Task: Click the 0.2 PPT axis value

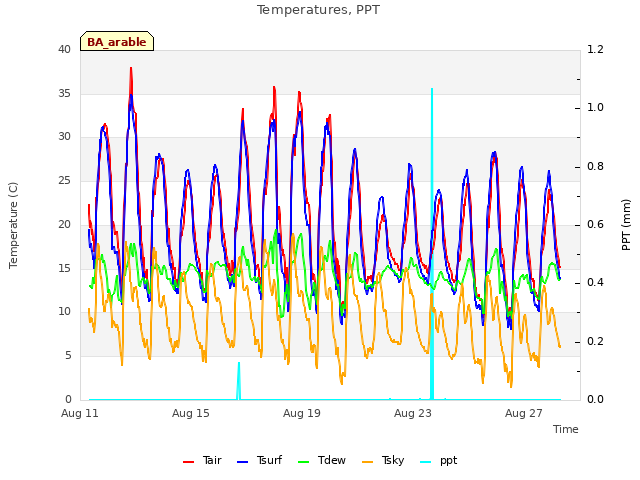Action: [x=595, y=342]
